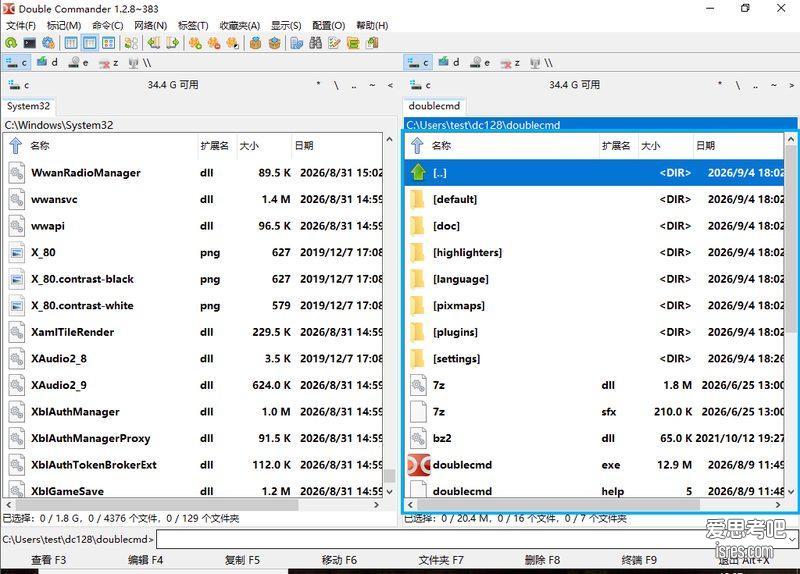Image resolution: width=800 pixels, height=574 pixels.
Task: Select drive d in the right panel drive bar
Action: pyautogui.click(x=448, y=63)
